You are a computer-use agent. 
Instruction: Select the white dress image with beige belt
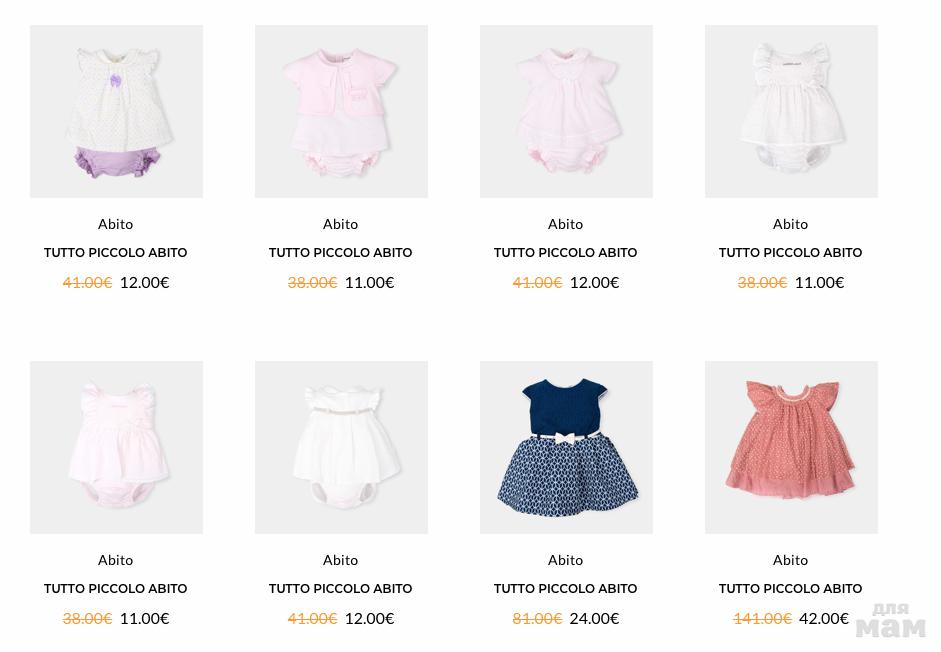(x=341, y=447)
